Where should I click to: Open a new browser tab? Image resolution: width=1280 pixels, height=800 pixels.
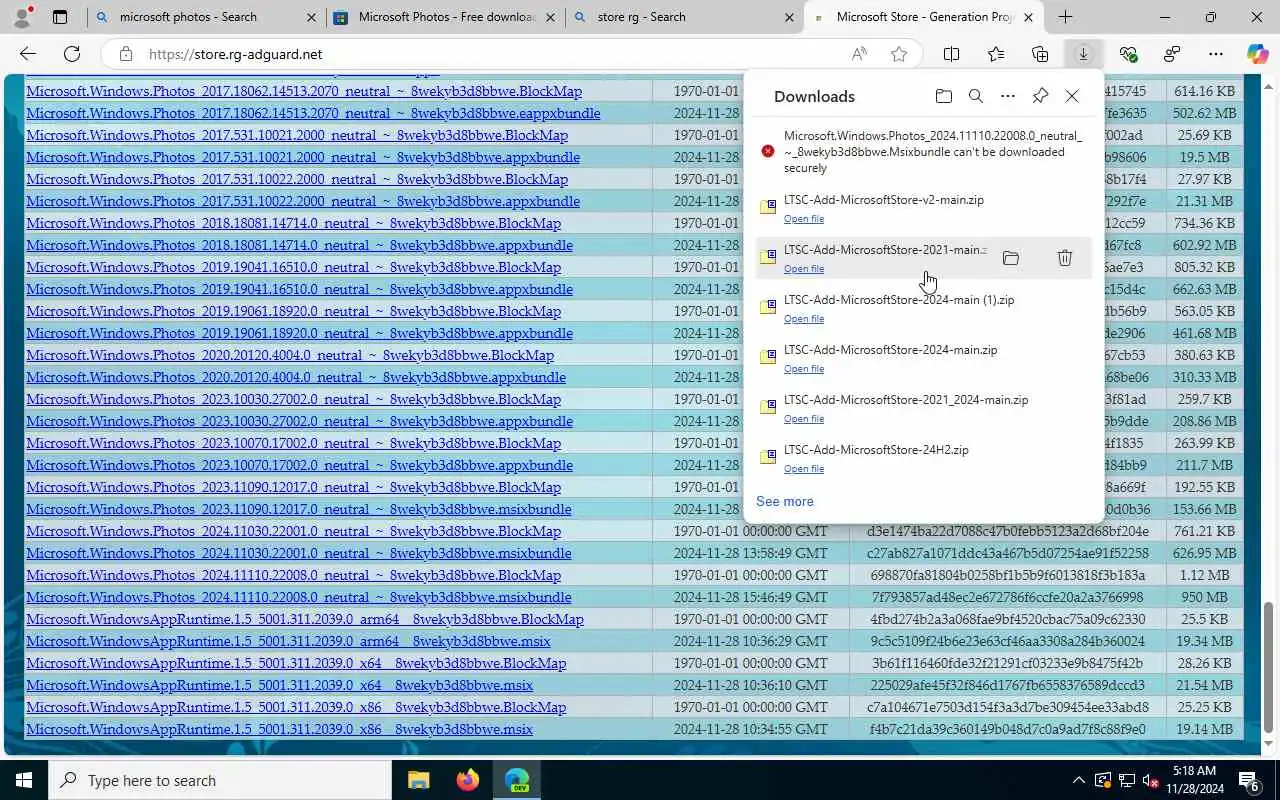coord(1065,17)
